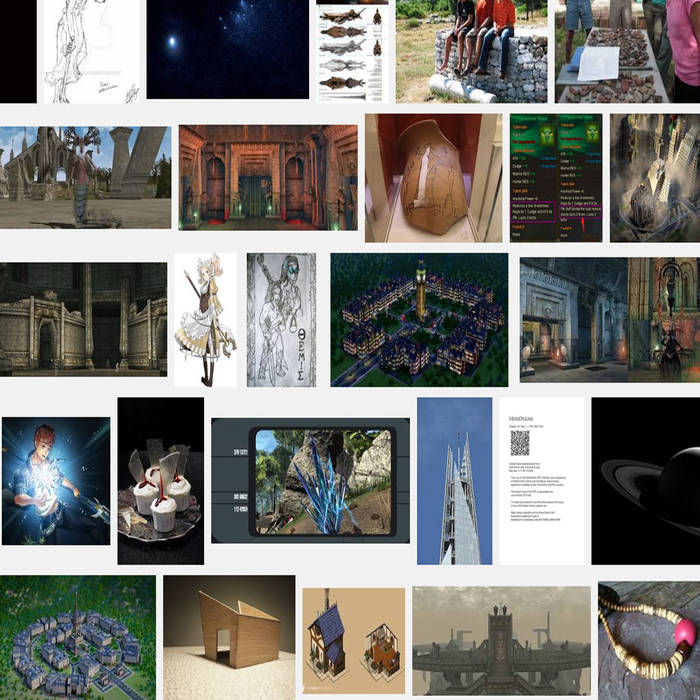Image resolution: width=700 pixels, height=700 pixels.
Task: View the green game stats panel screenshot
Action: pyautogui.click(x=555, y=177)
